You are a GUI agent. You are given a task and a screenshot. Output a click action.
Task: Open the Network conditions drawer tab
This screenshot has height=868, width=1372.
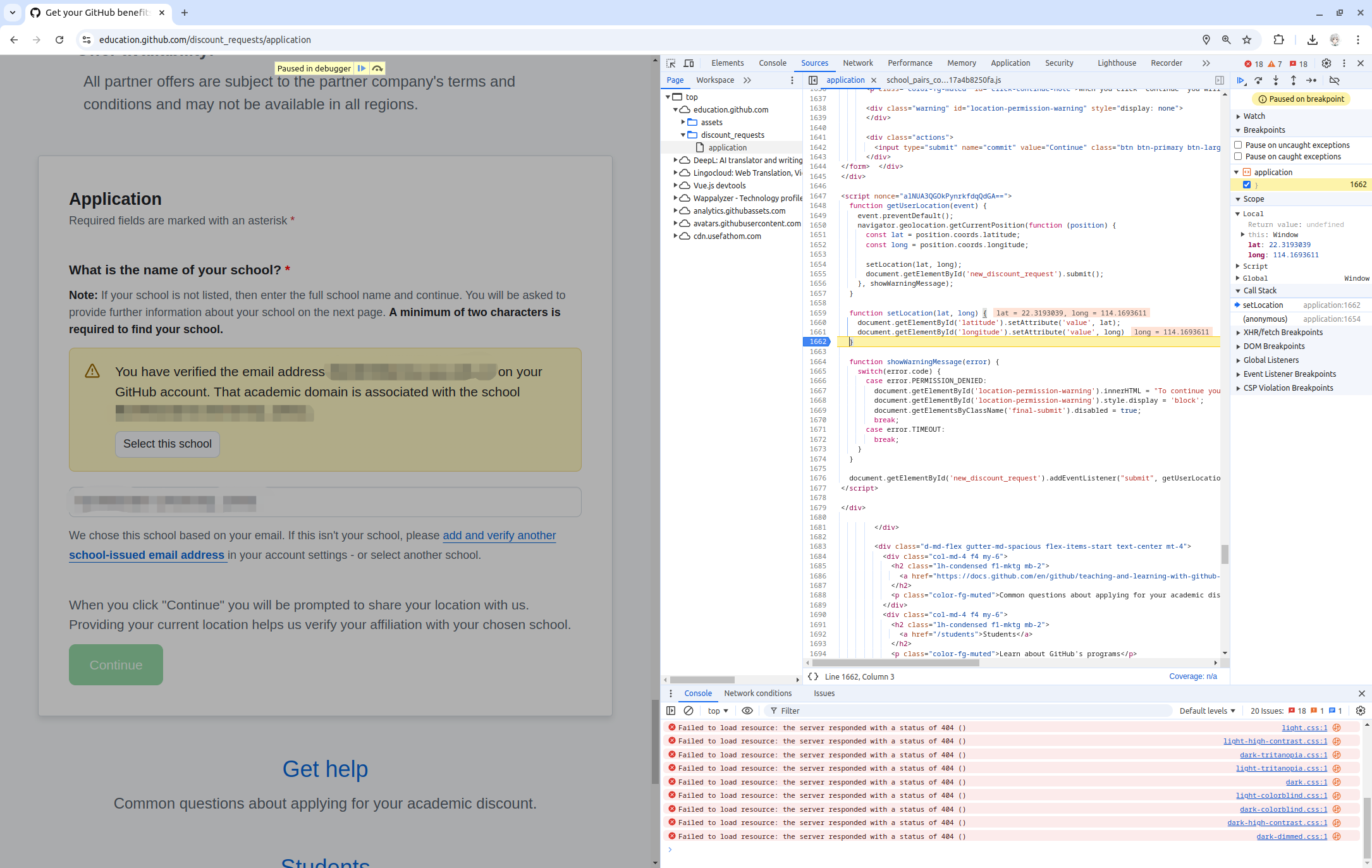757,694
